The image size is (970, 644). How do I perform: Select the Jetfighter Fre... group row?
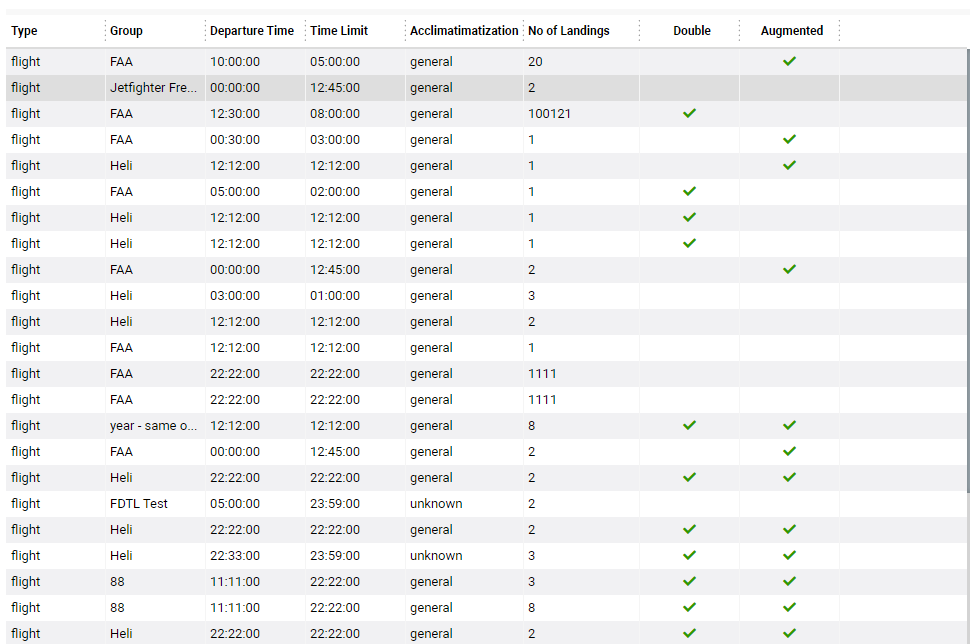[x=153, y=87]
